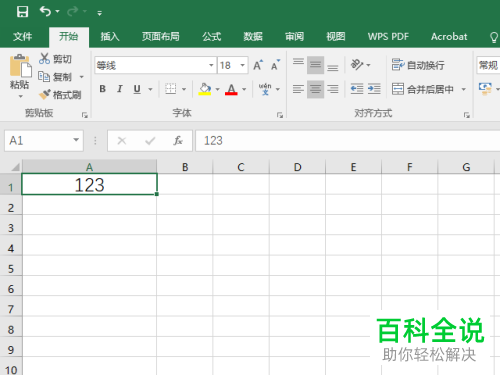Viewport: 500px width, 375px height.
Task: Expand the 合并后居中 dropdown arrow
Action: point(463,89)
